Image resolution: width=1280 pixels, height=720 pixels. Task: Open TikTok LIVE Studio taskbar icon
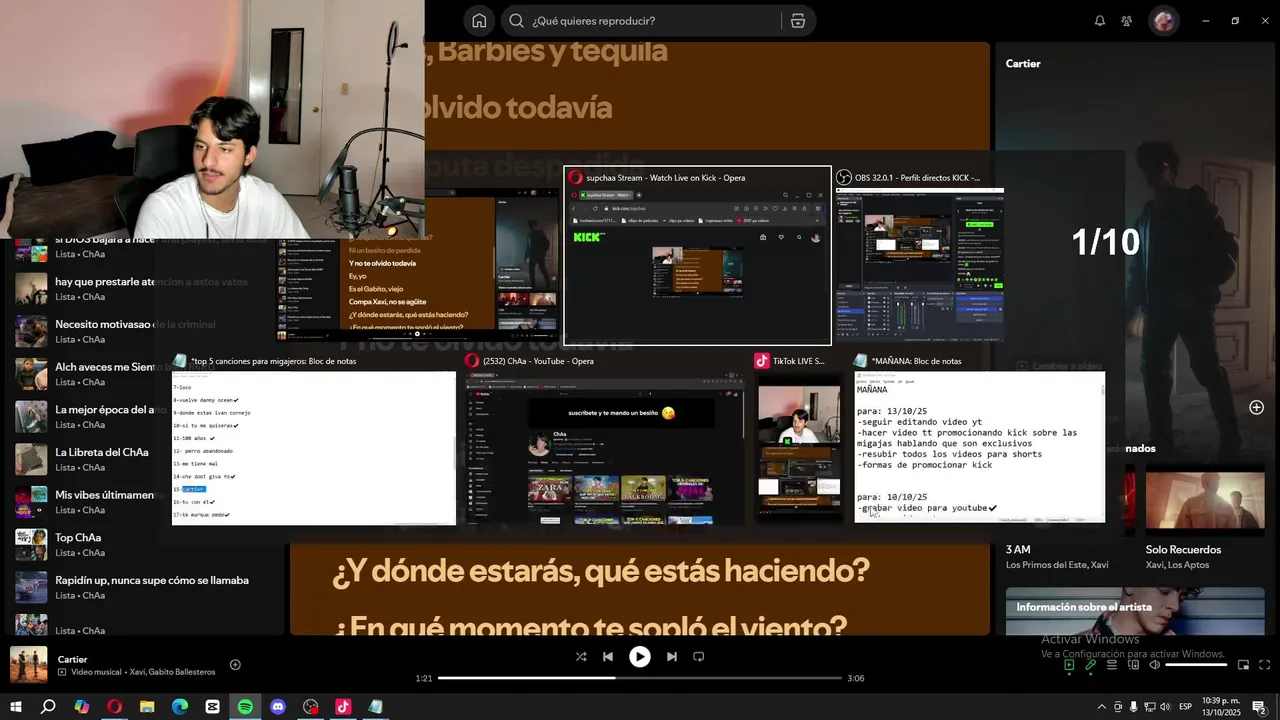click(x=343, y=707)
